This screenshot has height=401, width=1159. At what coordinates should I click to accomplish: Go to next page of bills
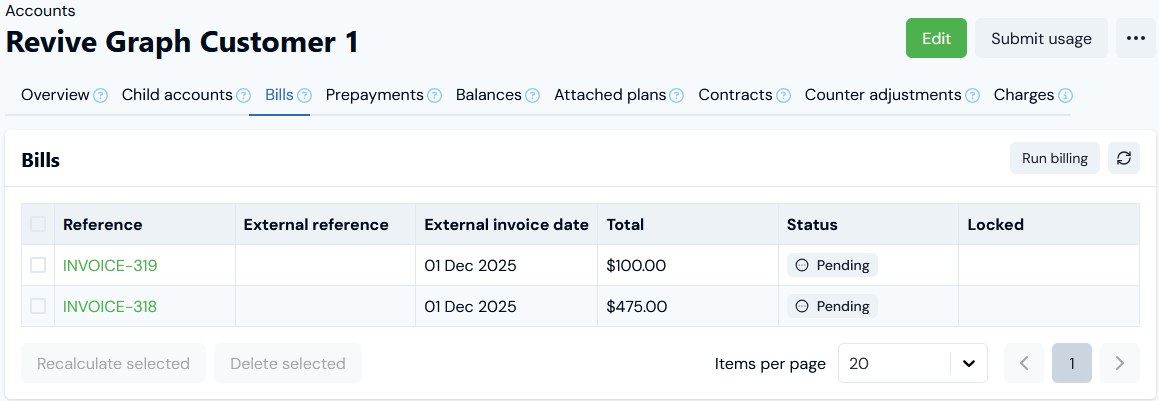click(x=1120, y=363)
